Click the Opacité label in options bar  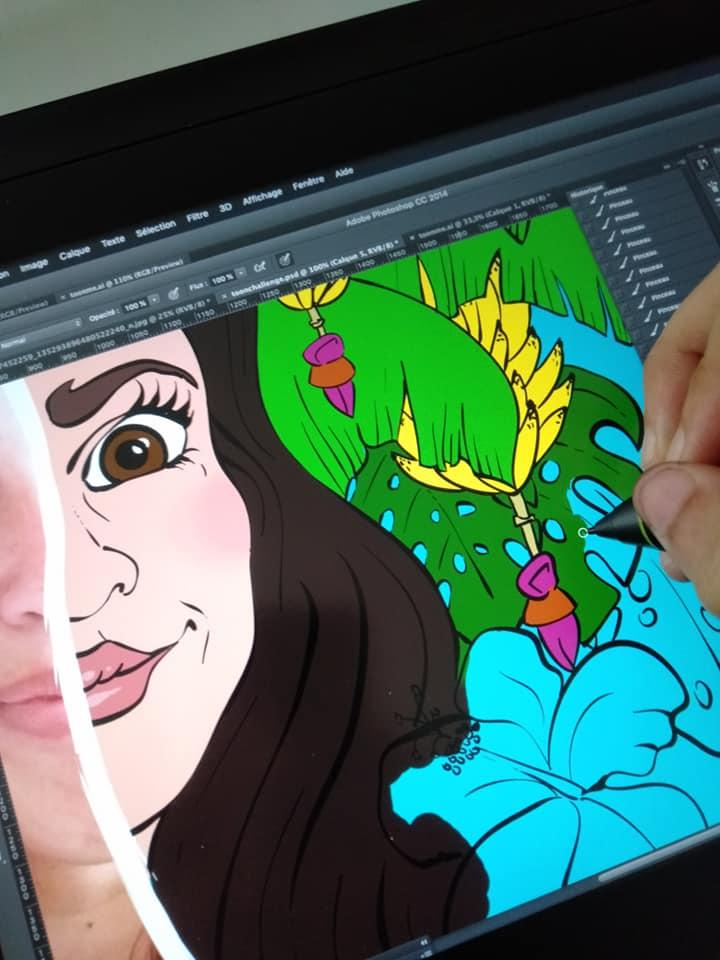coord(102,316)
